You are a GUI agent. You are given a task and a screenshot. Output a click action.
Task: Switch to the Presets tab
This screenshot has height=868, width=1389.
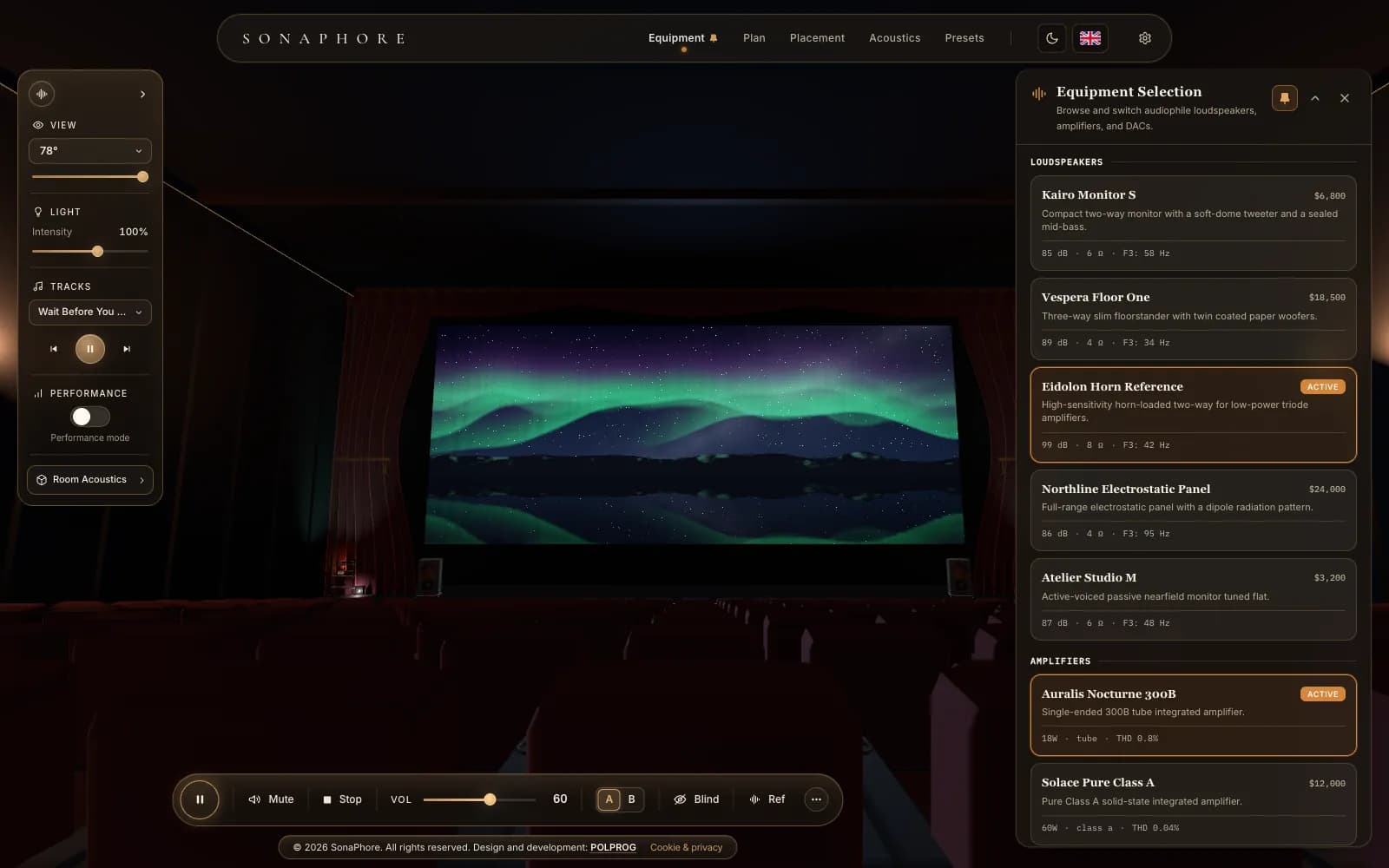coord(964,38)
